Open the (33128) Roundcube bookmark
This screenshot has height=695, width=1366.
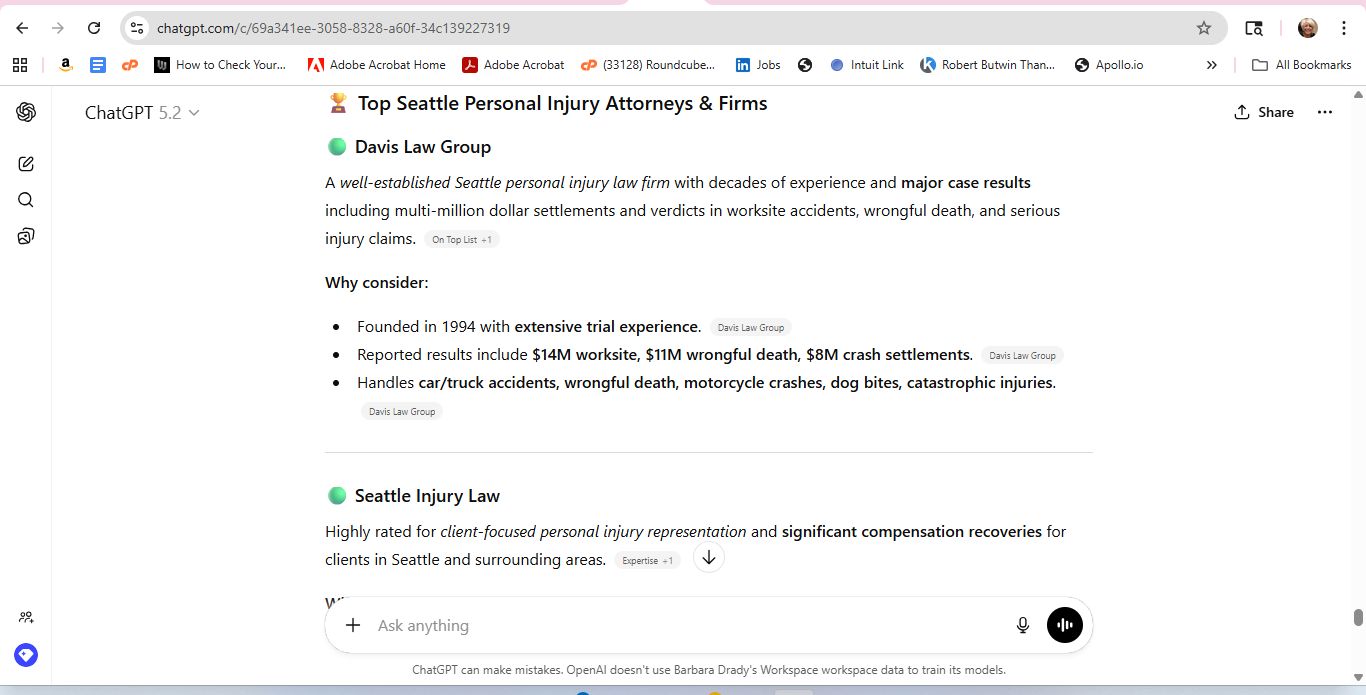pos(648,65)
